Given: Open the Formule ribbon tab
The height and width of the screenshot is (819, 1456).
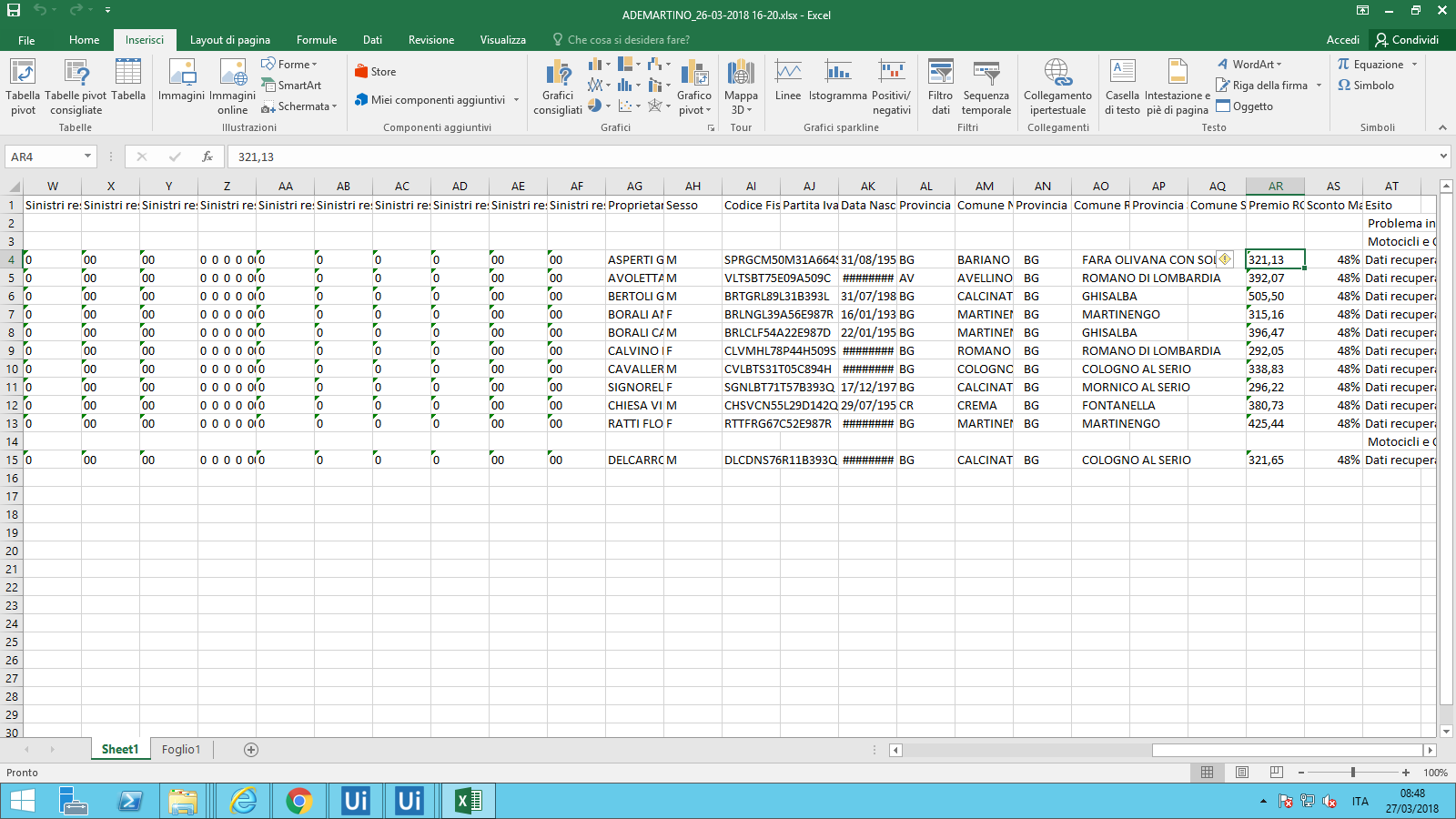Looking at the screenshot, I should [316, 40].
